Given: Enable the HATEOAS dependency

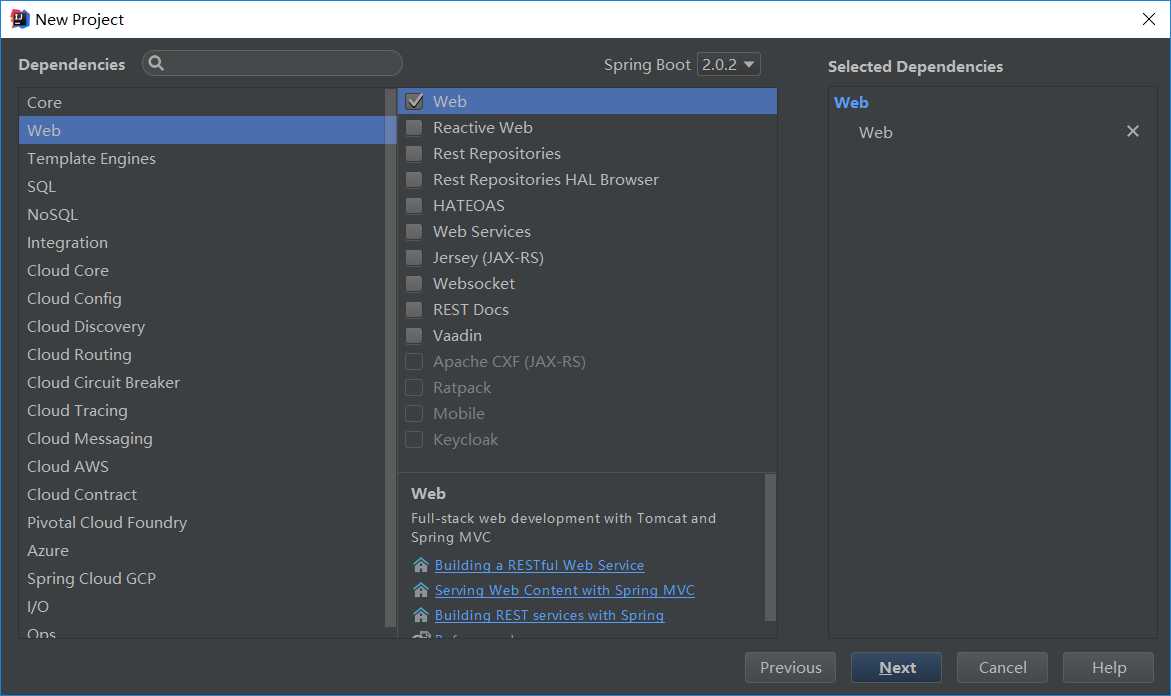Looking at the screenshot, I should coord(414,205).
